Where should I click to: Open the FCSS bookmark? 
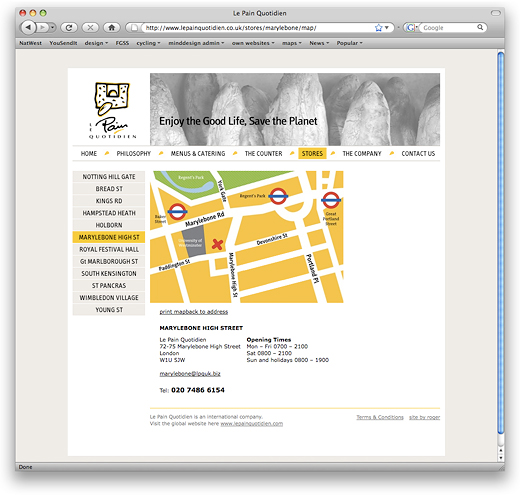tap(122, 43)
